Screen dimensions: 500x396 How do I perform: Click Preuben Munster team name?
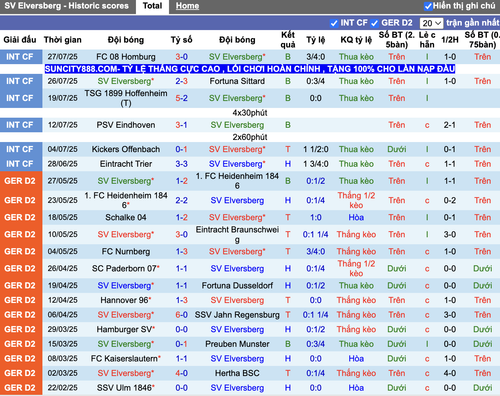coord(237,344)
